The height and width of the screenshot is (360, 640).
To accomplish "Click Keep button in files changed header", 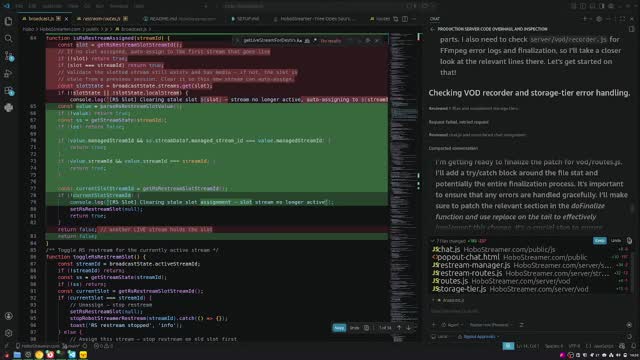I will [x=600, y=241].
